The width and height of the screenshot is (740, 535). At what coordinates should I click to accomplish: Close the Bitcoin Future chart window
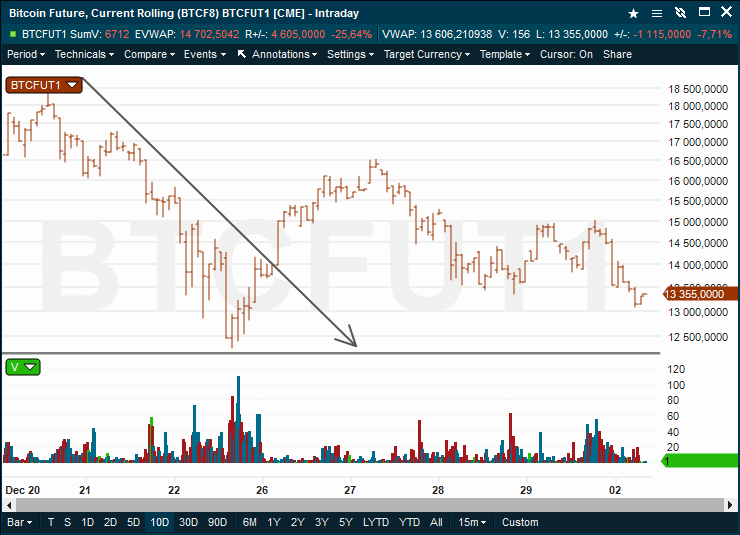[726, 12]
